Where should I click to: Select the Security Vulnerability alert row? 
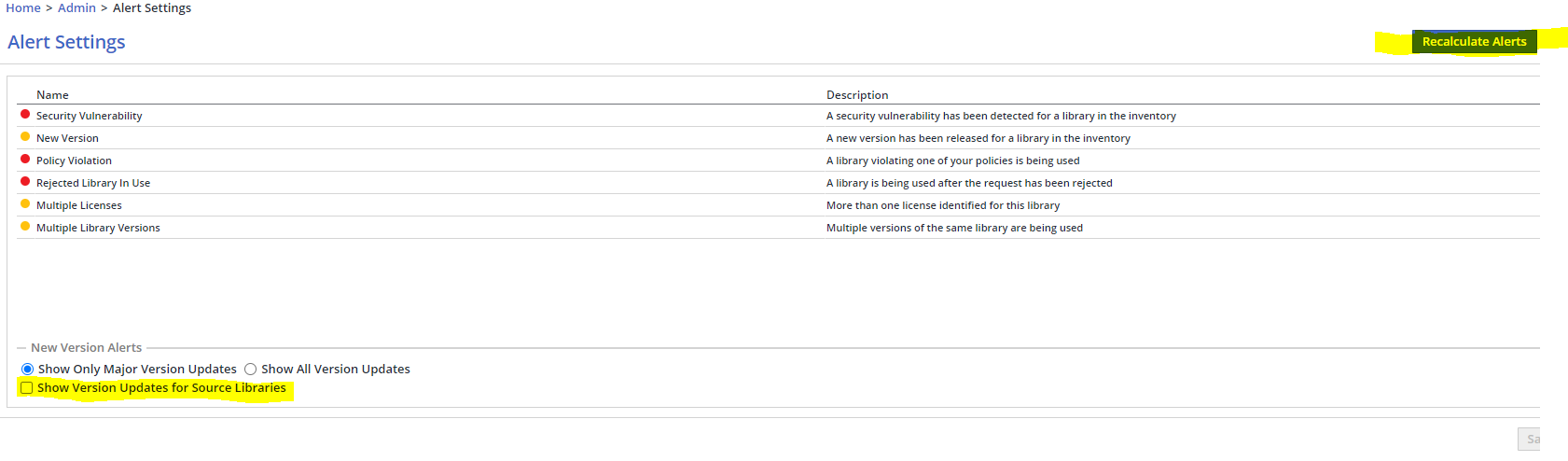90,116
